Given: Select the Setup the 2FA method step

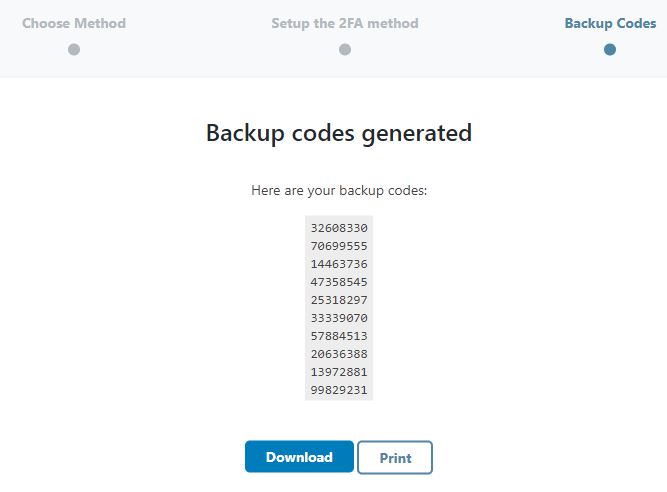Looking at the screenshot, I should tap(345, 23).
